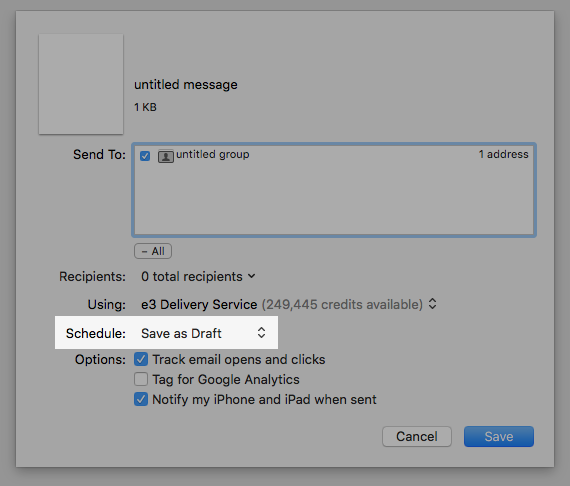Disable Track email opens and clicks
The image size is (570, 486).
point(141,359)
